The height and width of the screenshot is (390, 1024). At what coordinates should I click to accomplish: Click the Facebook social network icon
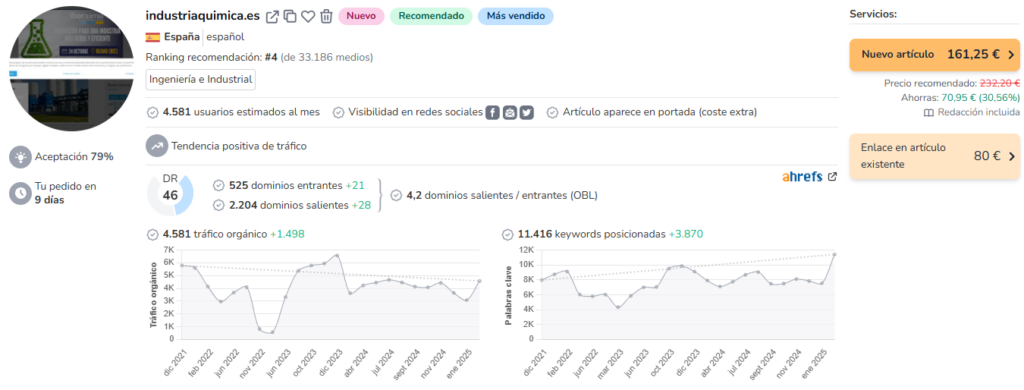[493, 112]
